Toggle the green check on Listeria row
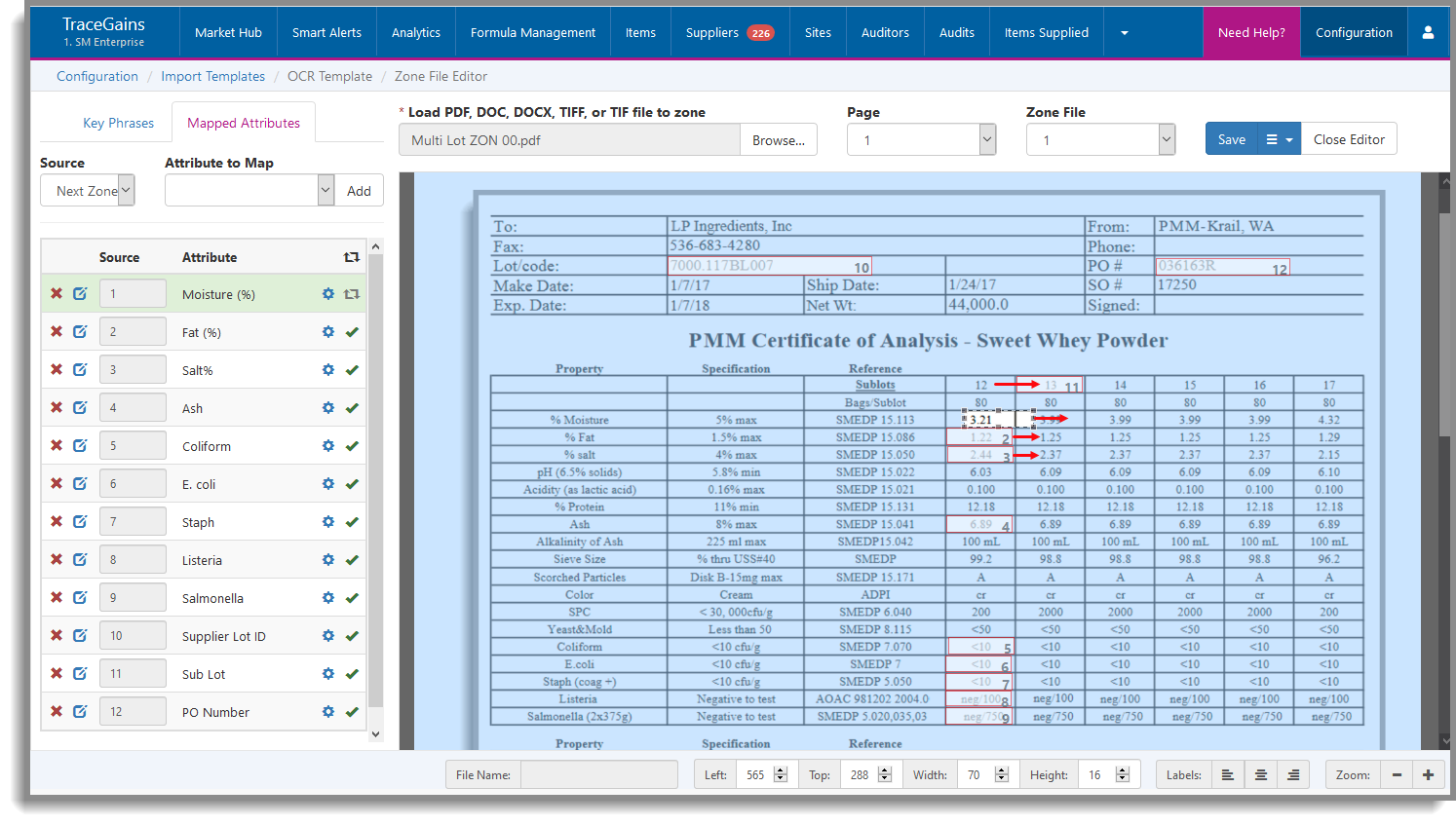This screenshot has width=1456, height=825. (352, 559)
